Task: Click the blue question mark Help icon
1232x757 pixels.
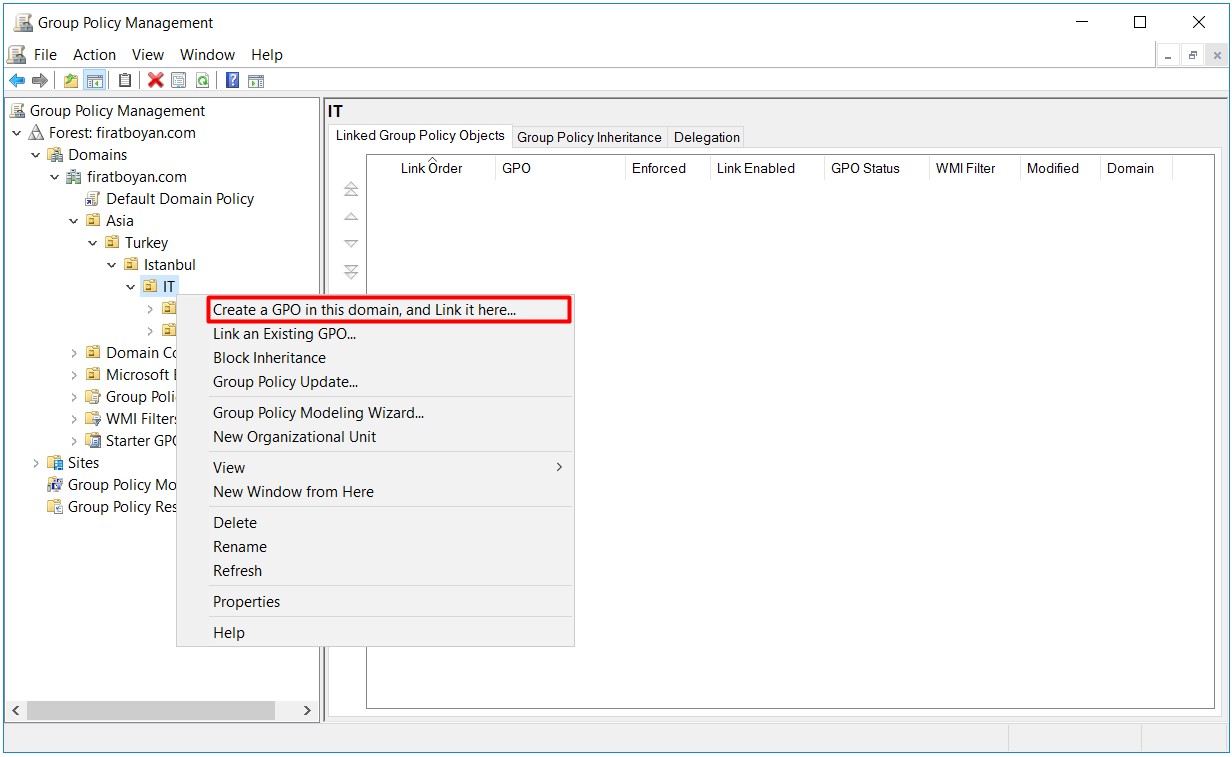Action: pos(232,81)
